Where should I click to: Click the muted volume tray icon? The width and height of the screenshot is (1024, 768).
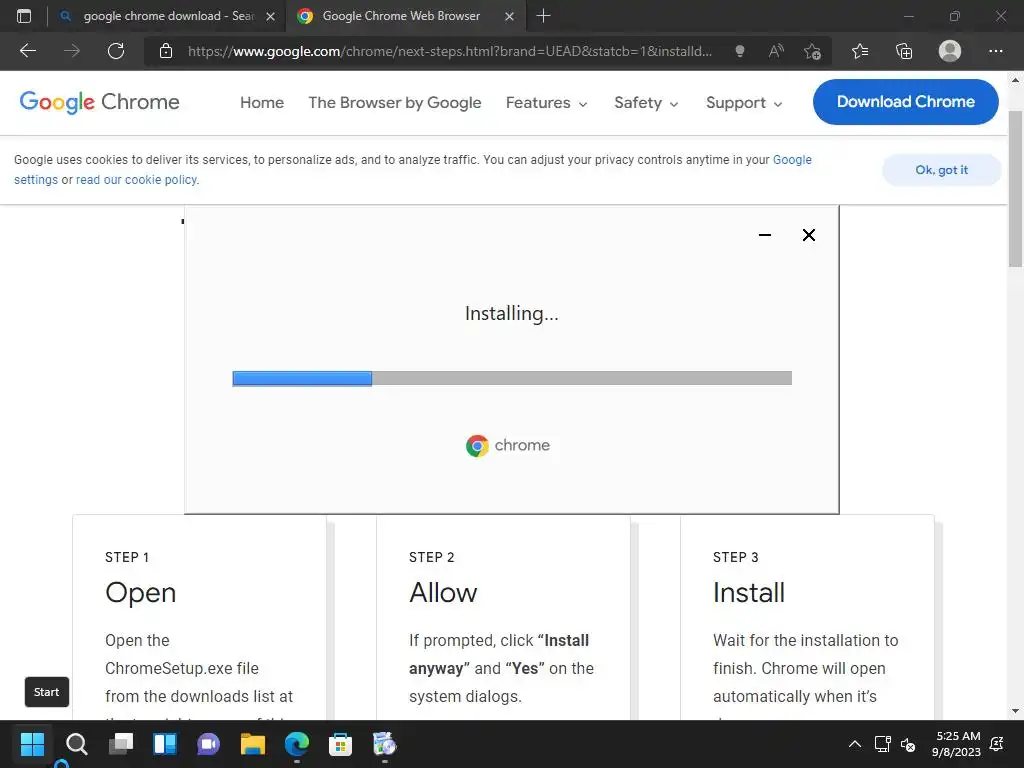point(908,744)
